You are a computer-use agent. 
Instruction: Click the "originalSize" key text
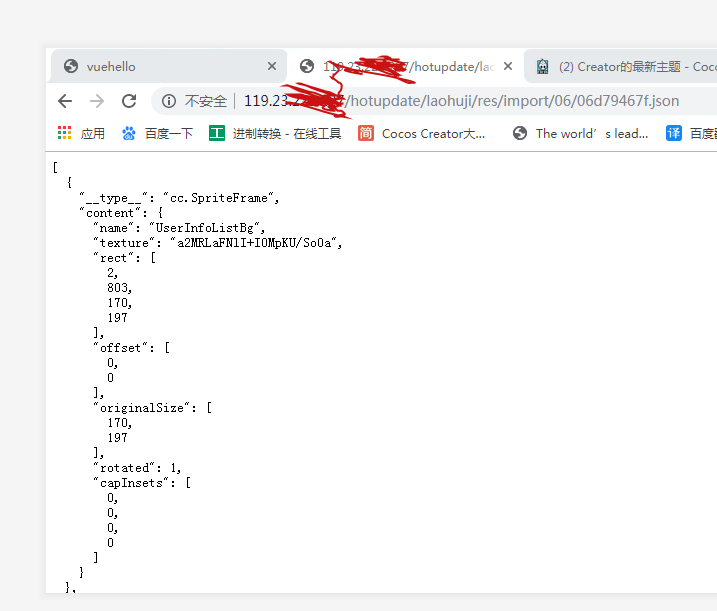coord(142,408)
